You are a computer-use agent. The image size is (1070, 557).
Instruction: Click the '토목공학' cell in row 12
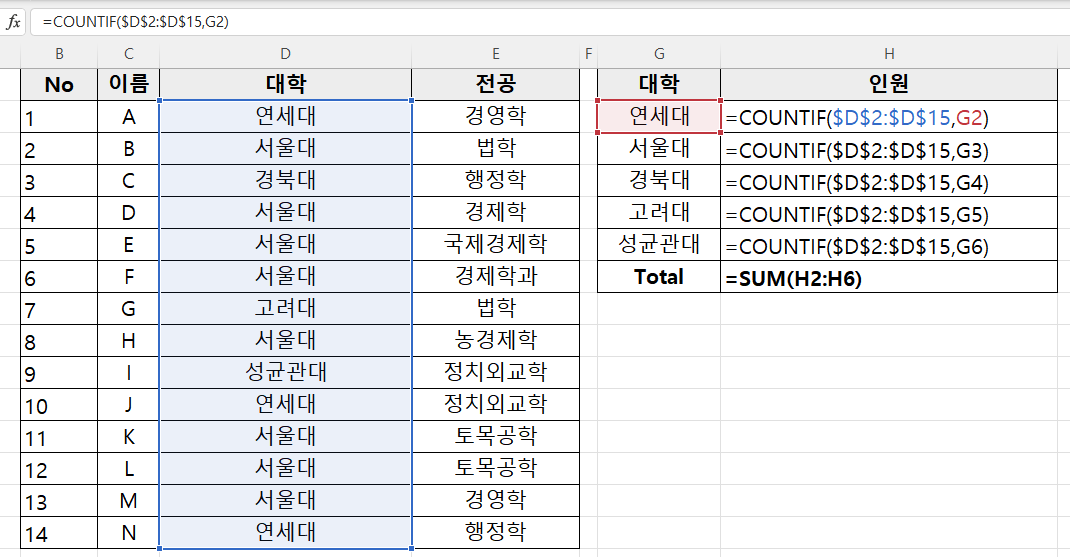[495, 470]
